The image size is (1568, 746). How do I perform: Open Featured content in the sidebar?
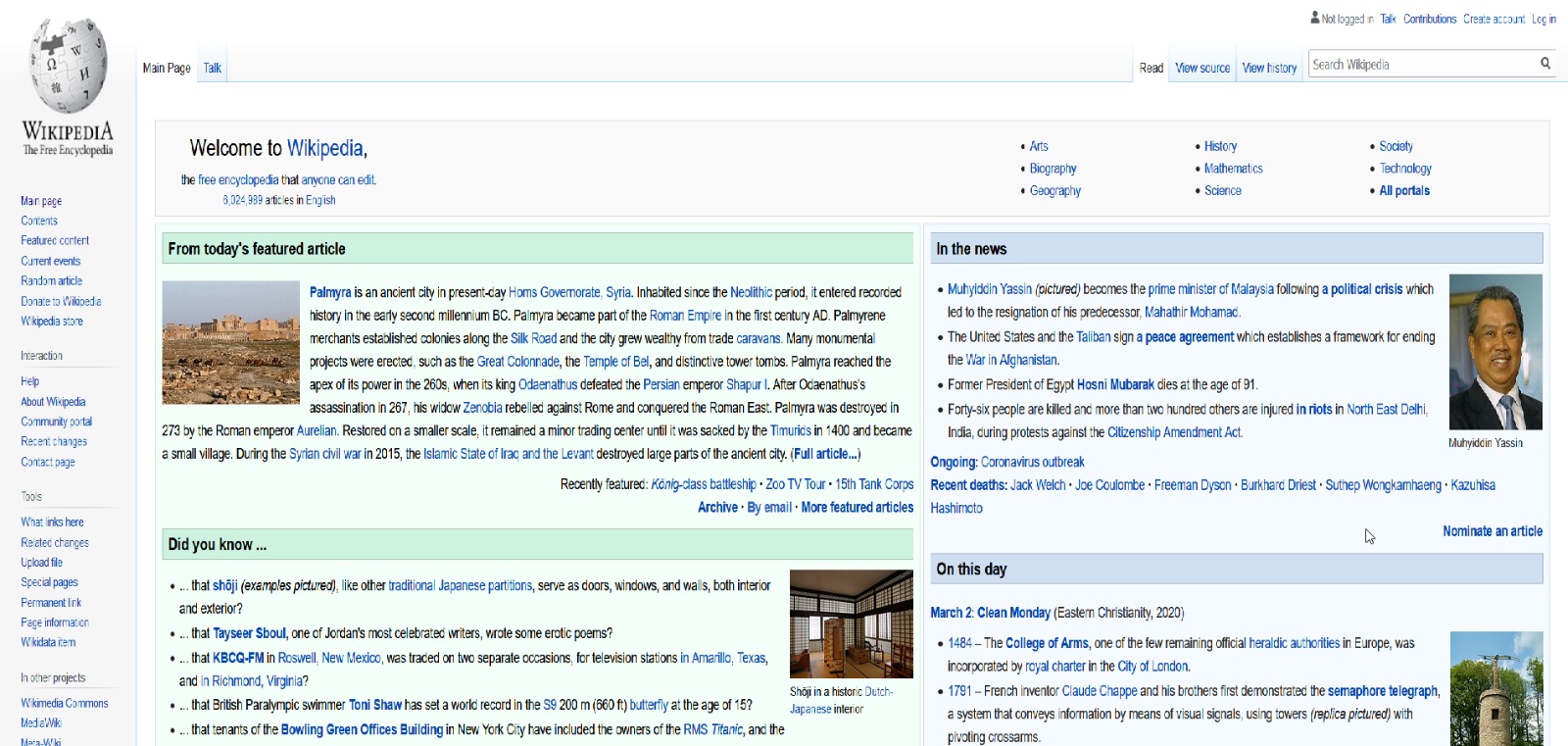55,240
